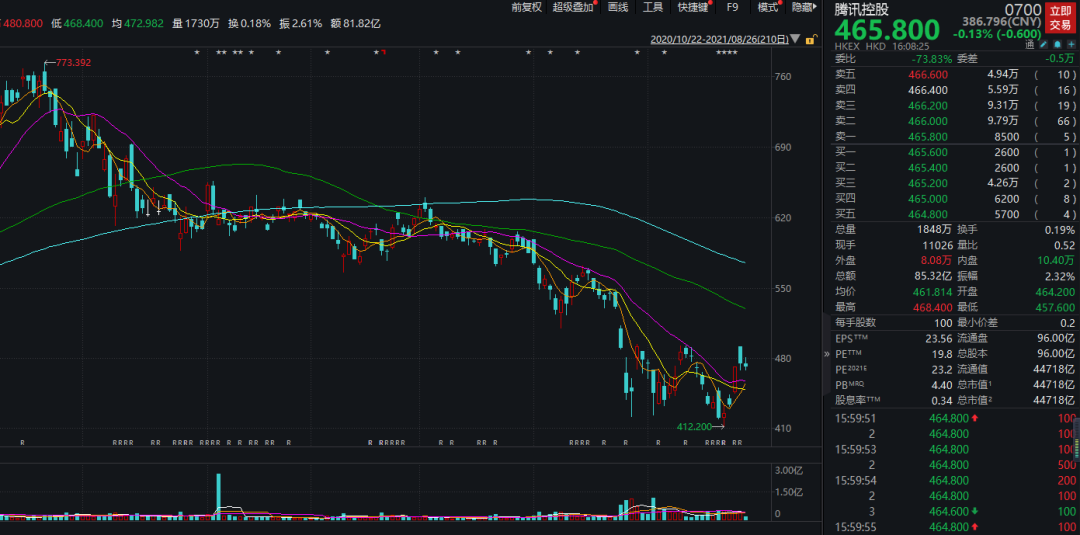1080x535 pixels.
Task: Click the star marker cluster at chart top right
Action: [x=728, y=52]
